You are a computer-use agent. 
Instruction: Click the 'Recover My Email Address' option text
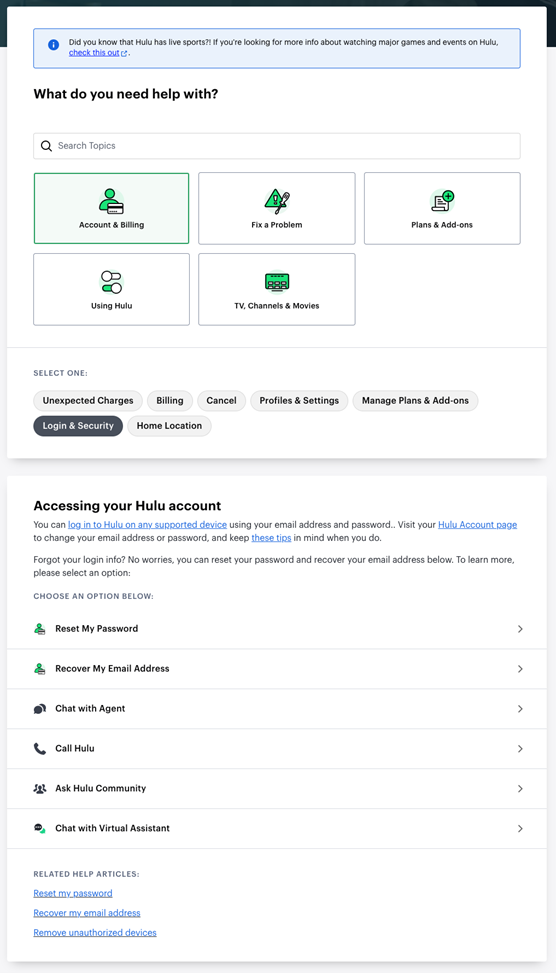[x=112, y=668]
